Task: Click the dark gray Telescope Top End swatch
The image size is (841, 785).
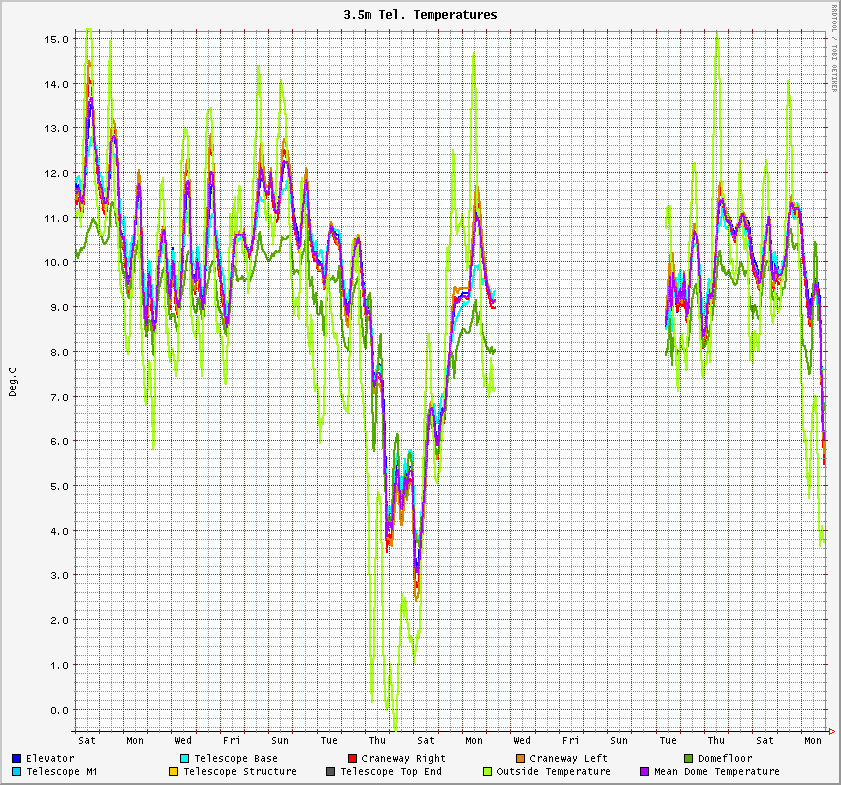Action: 331,771
